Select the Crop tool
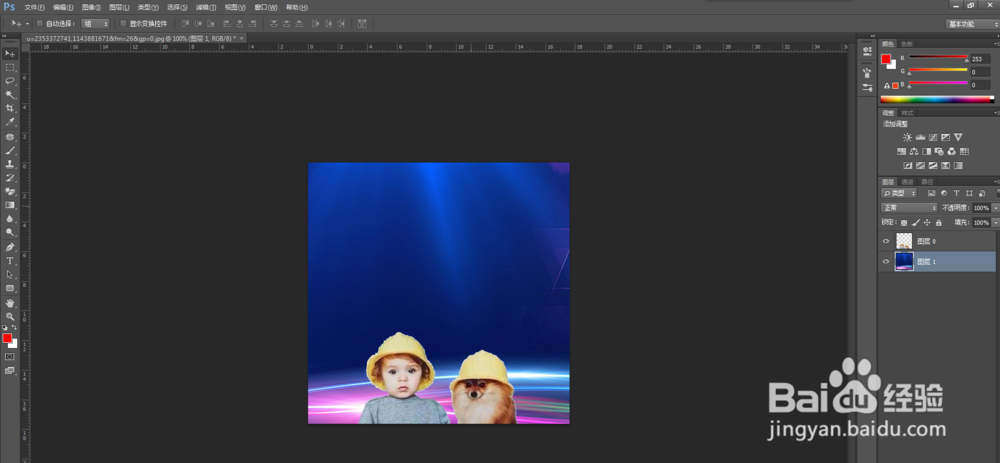Screen dimensions: 1000x463 [x=10, y=108]
